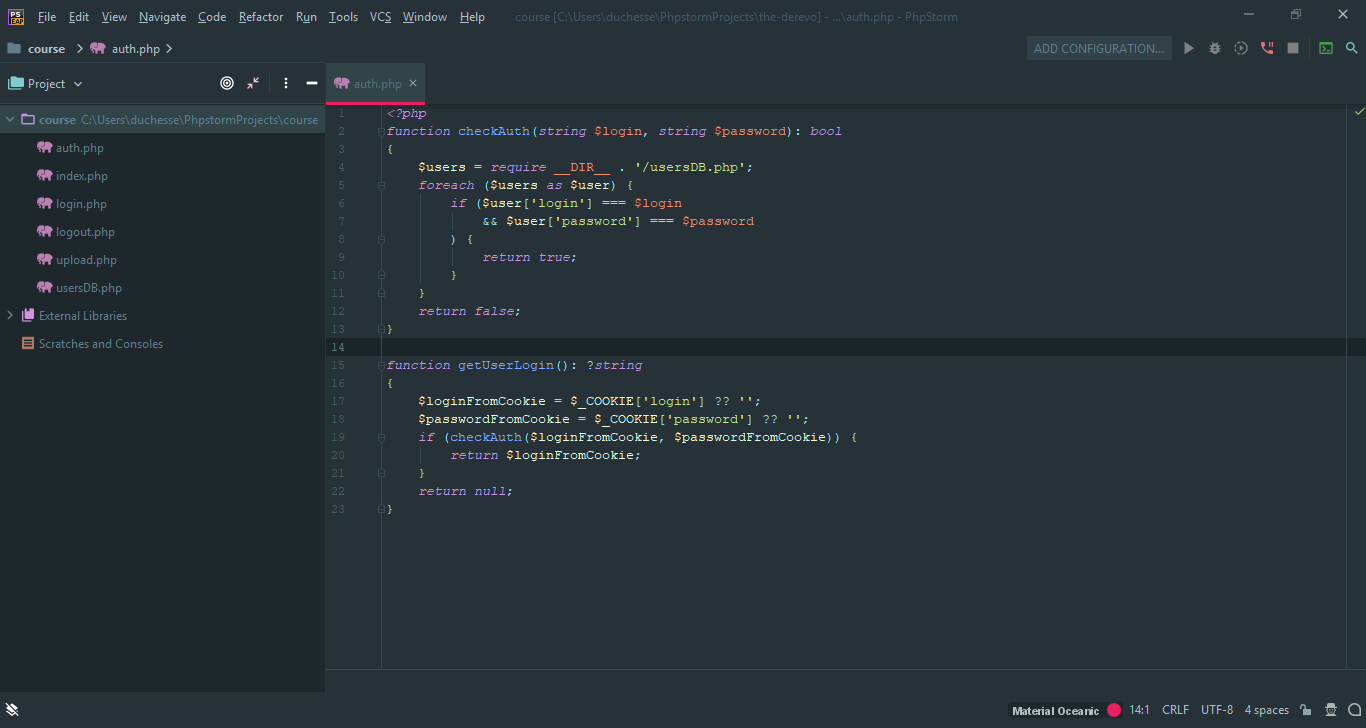The height and width of the screenshot is (728, 1366).
Task: Run the current configuration with play icon
Action: (1189, 48)
